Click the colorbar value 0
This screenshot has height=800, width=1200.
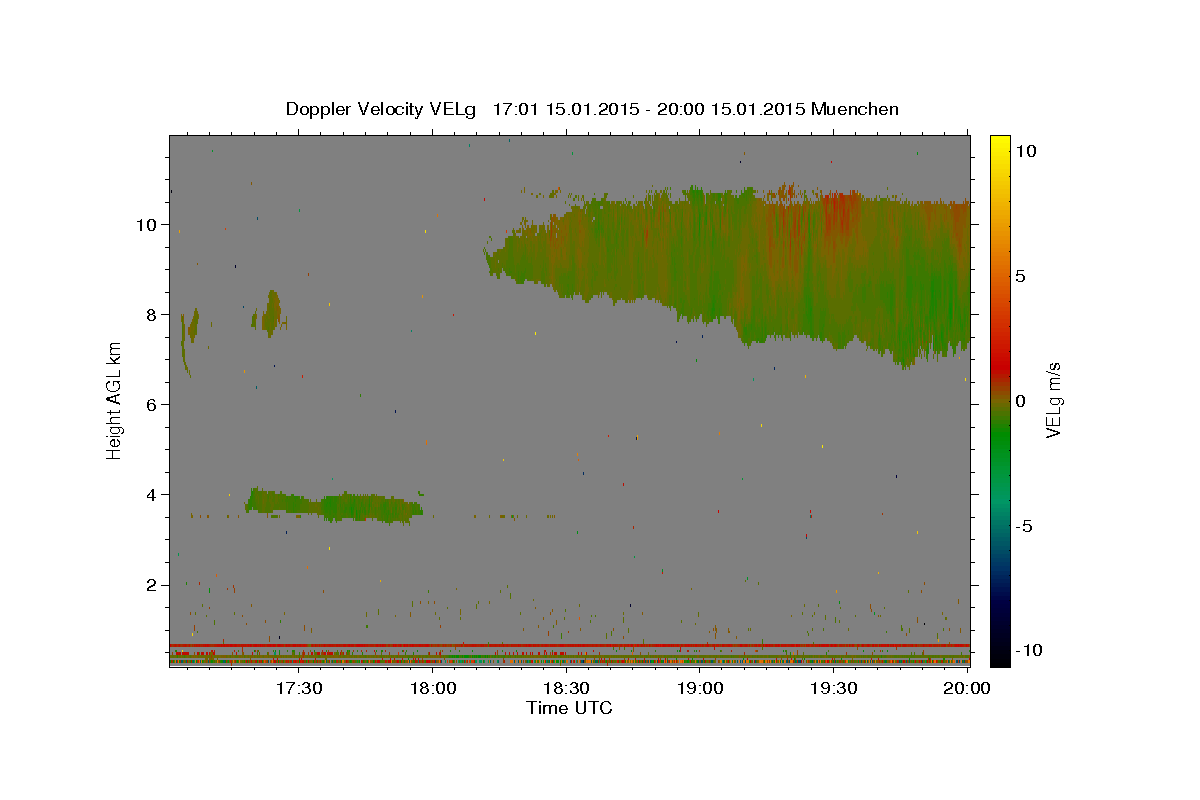coord(1021,401)
